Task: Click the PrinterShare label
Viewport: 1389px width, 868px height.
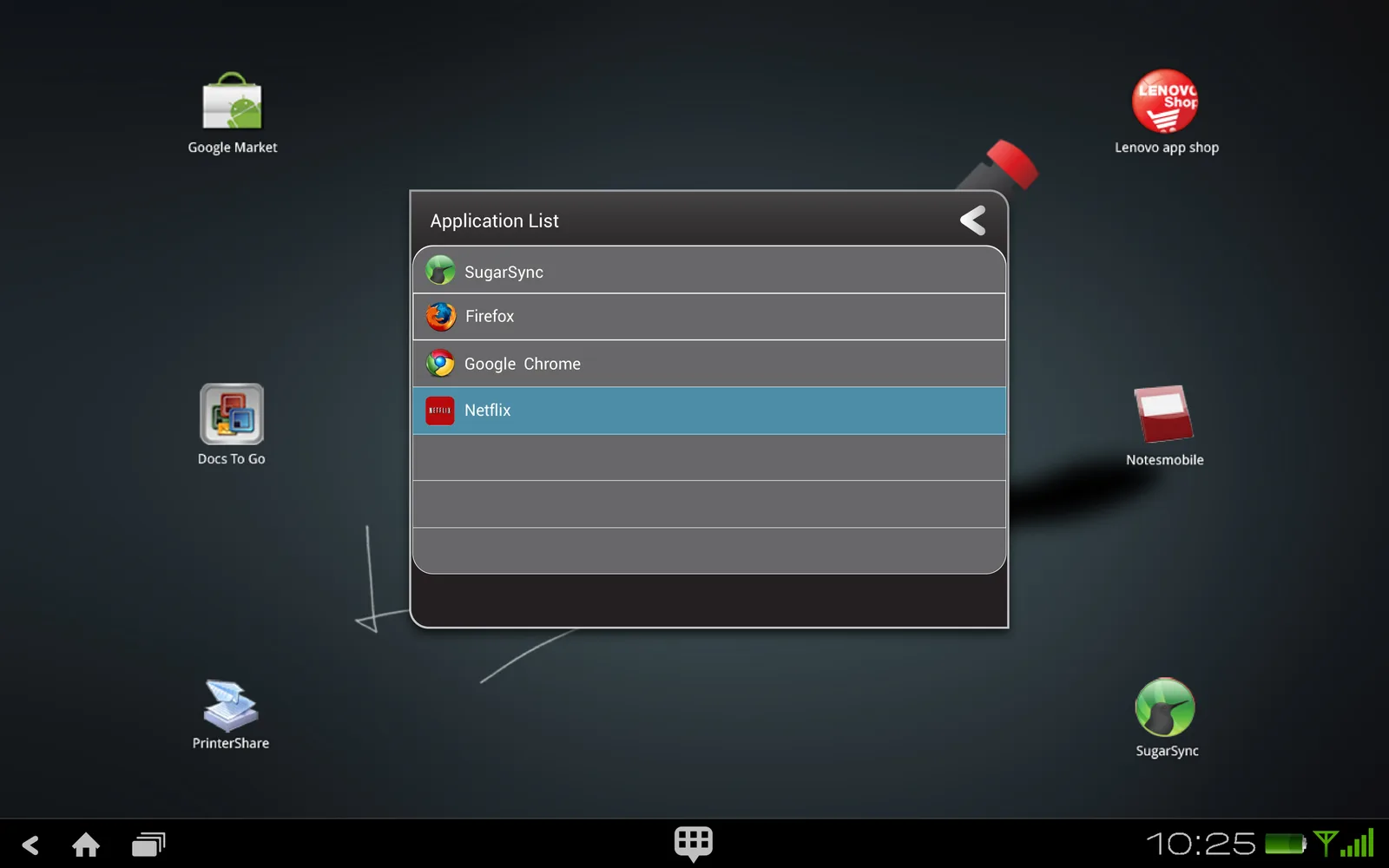Action: tap(230, 744)
